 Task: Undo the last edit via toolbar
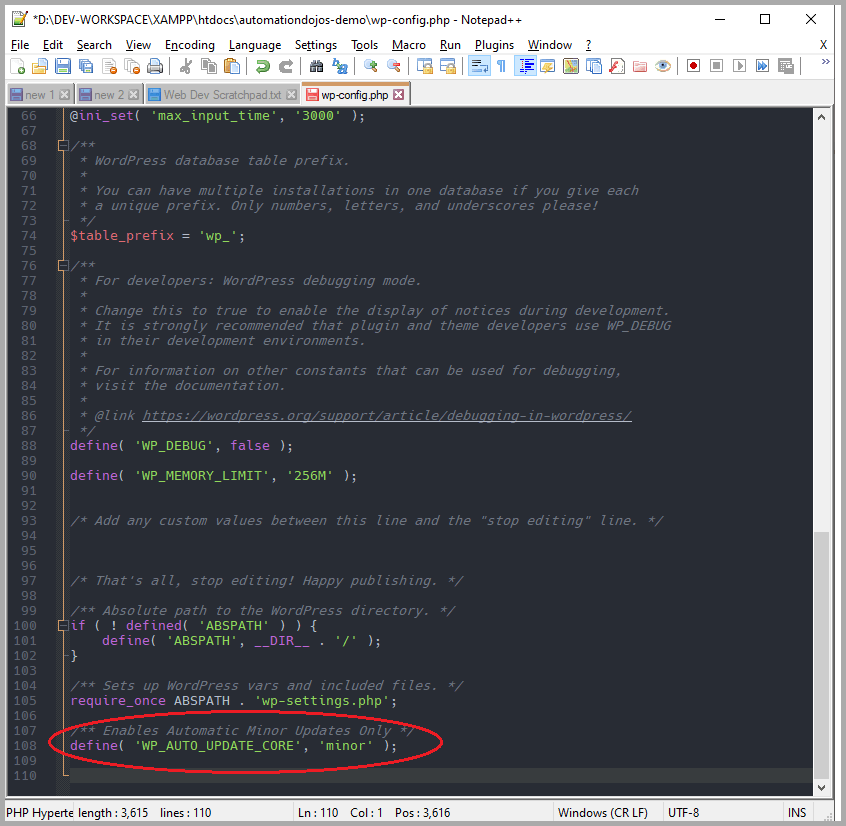(x=262, y=66)
